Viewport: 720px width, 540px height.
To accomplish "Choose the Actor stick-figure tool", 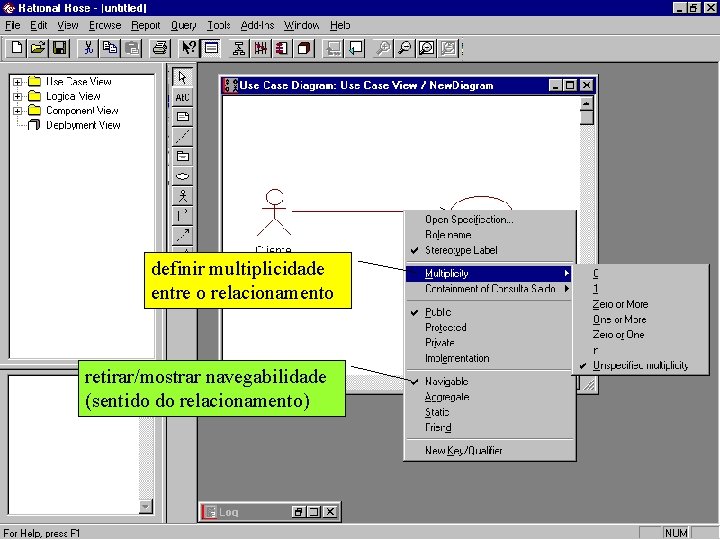I will (183, 196).
